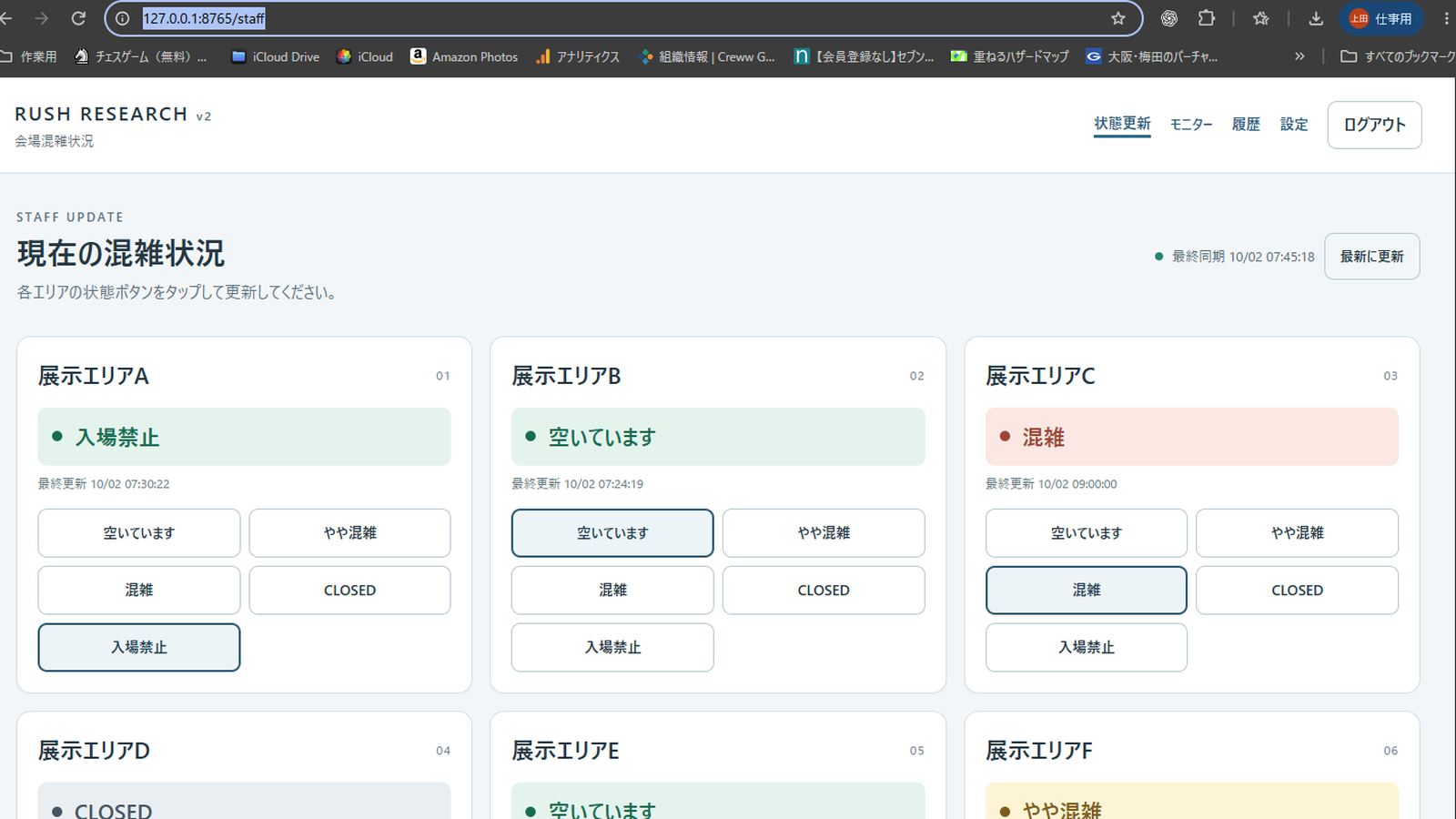Open the 大阪・梅田のバーチャ bookmark
The image size is (1456, 819).
[1151, 56]
